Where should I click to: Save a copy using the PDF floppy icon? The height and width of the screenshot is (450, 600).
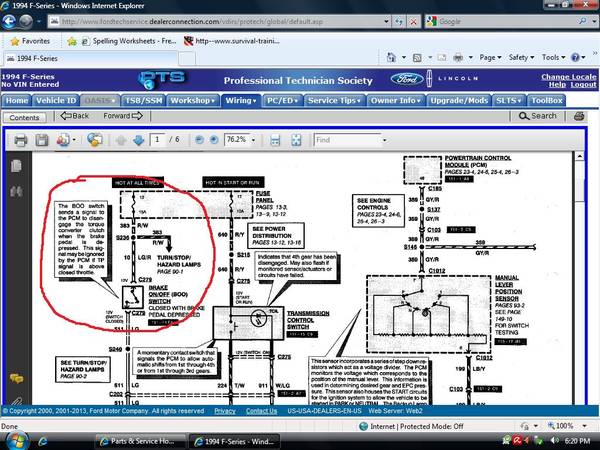tap(42, 140)
